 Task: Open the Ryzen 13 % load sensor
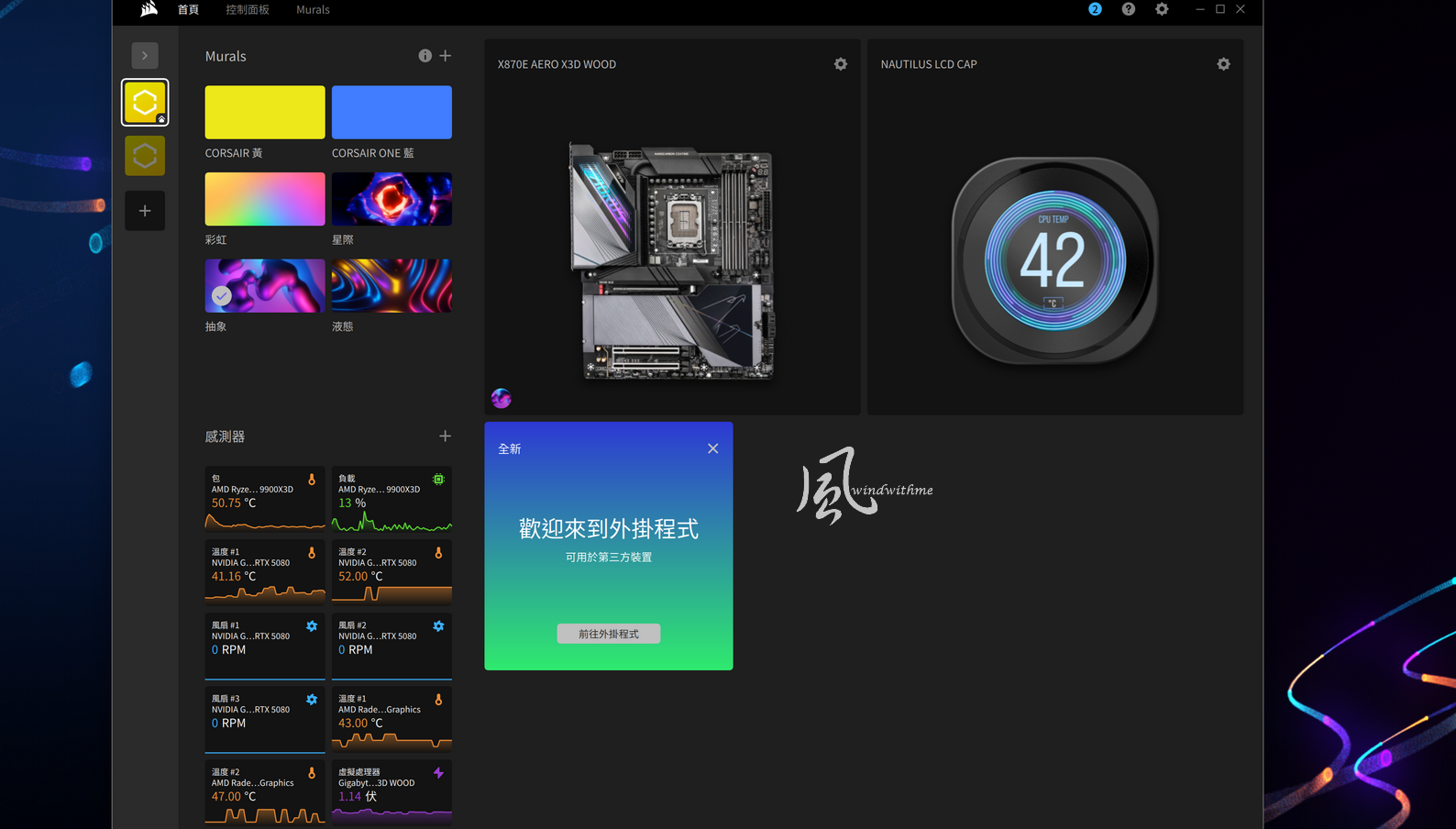point(392,500)
